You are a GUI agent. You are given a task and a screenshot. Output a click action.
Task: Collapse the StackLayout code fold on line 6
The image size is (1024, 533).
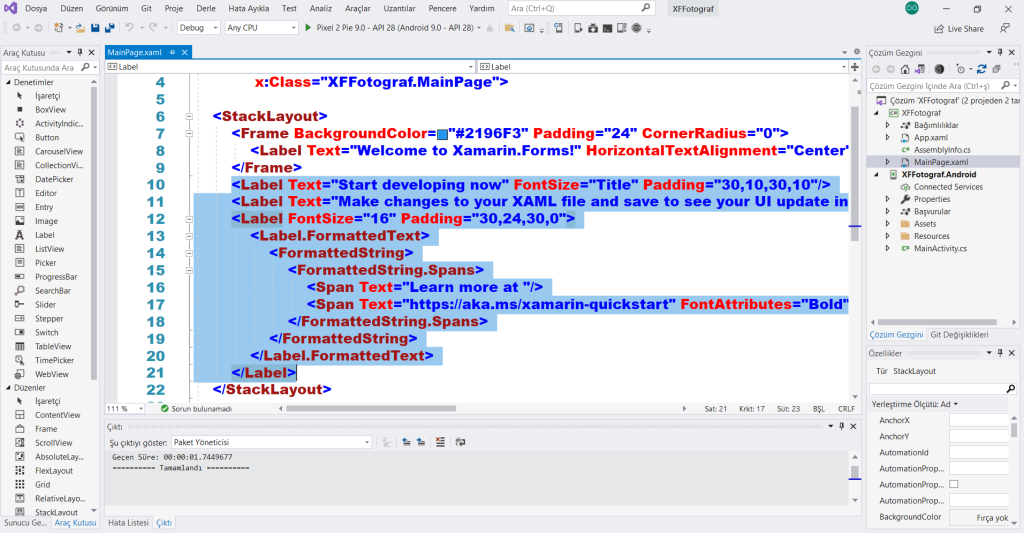tap(190, 116)
